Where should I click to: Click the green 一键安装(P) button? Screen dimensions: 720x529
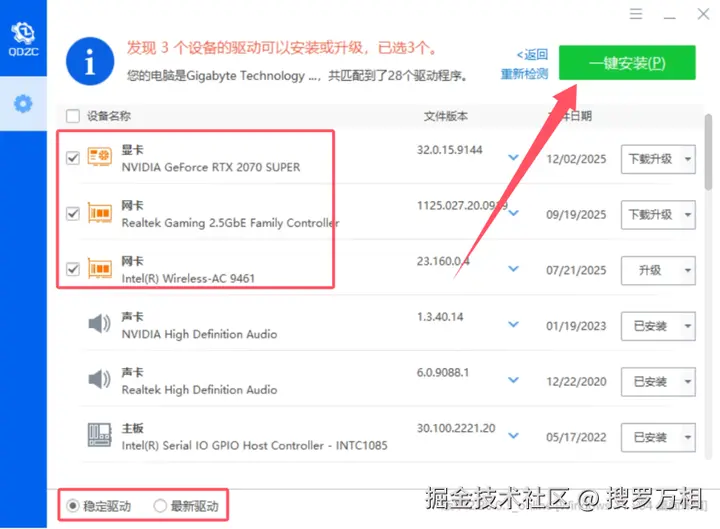pos(627,63)
